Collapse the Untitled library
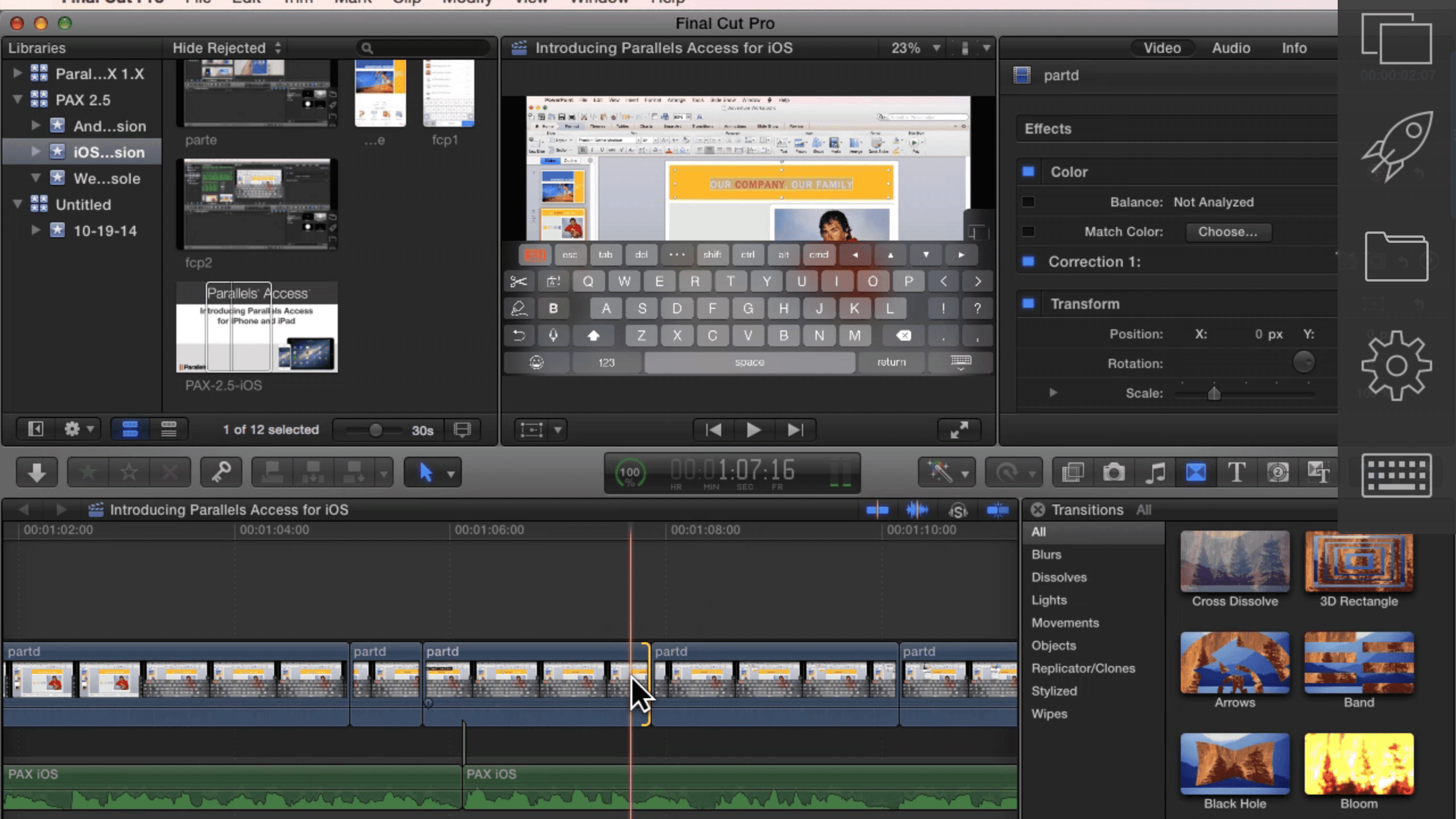 (x=17, y=204)
